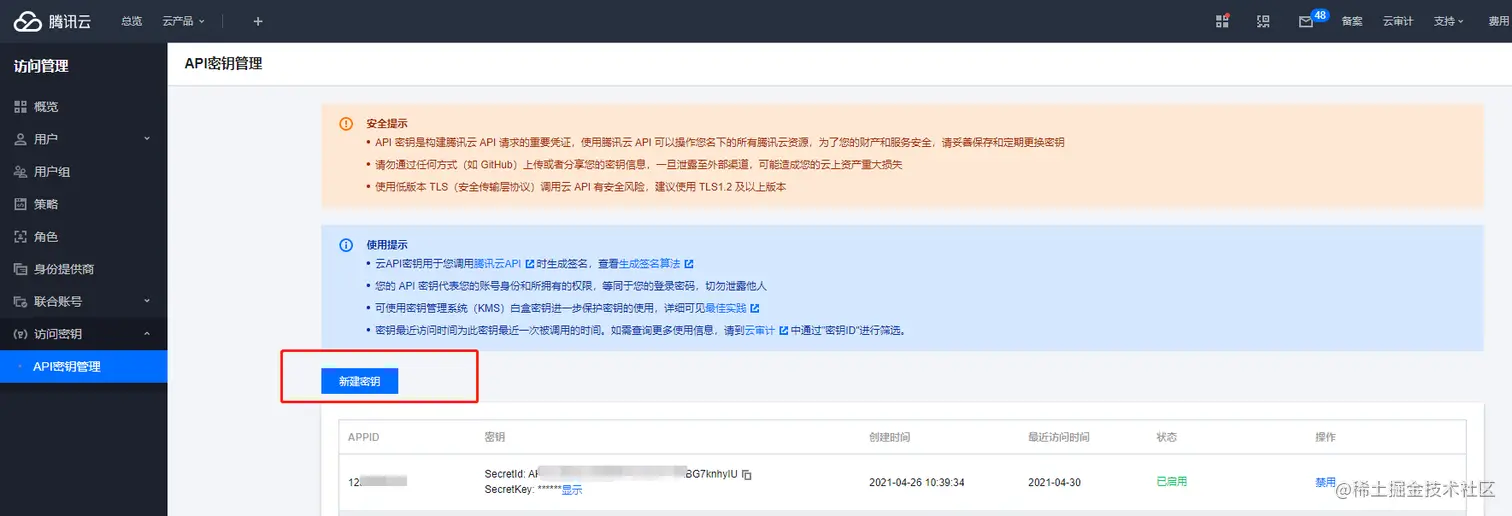Viewport: 1512px width, 516px height.
Task: Click the 密钥 column header
Action: tap(494, 438)
